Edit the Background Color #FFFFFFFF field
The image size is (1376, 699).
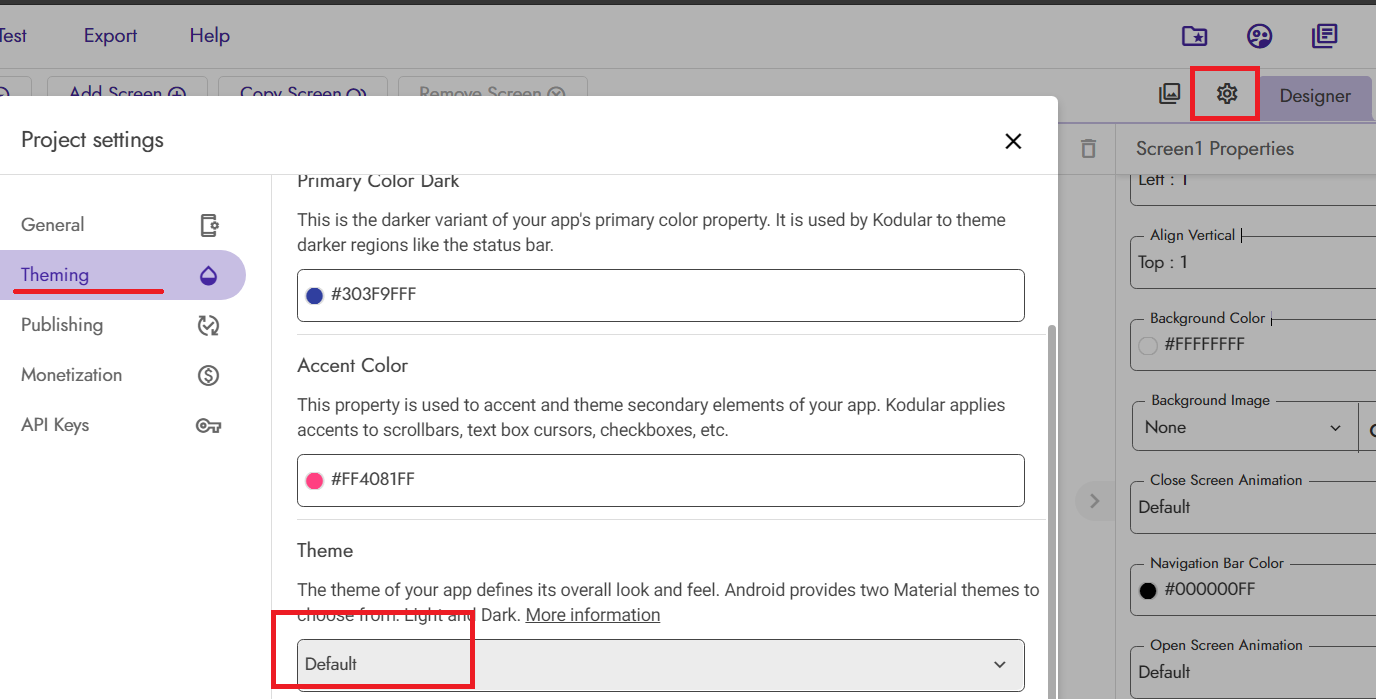(x=1254, y=345)
